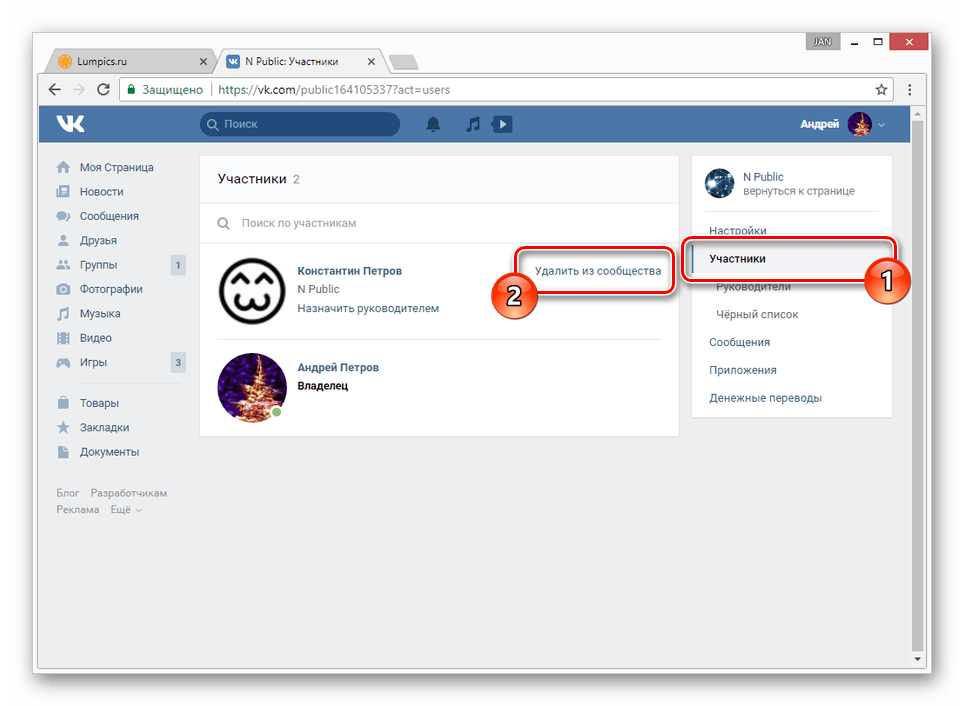Click the Андрей name in header
The height and width of the screenshot is (706, 964).
click(820, 124)
